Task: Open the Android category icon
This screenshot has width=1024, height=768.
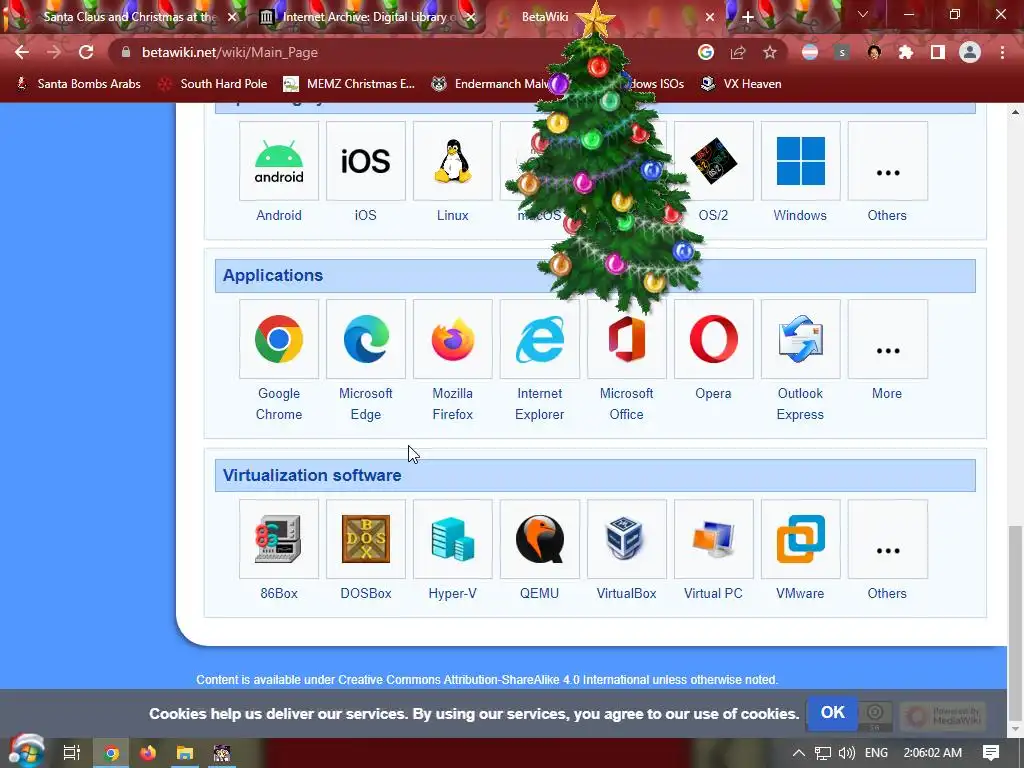Action: [279, 161]
